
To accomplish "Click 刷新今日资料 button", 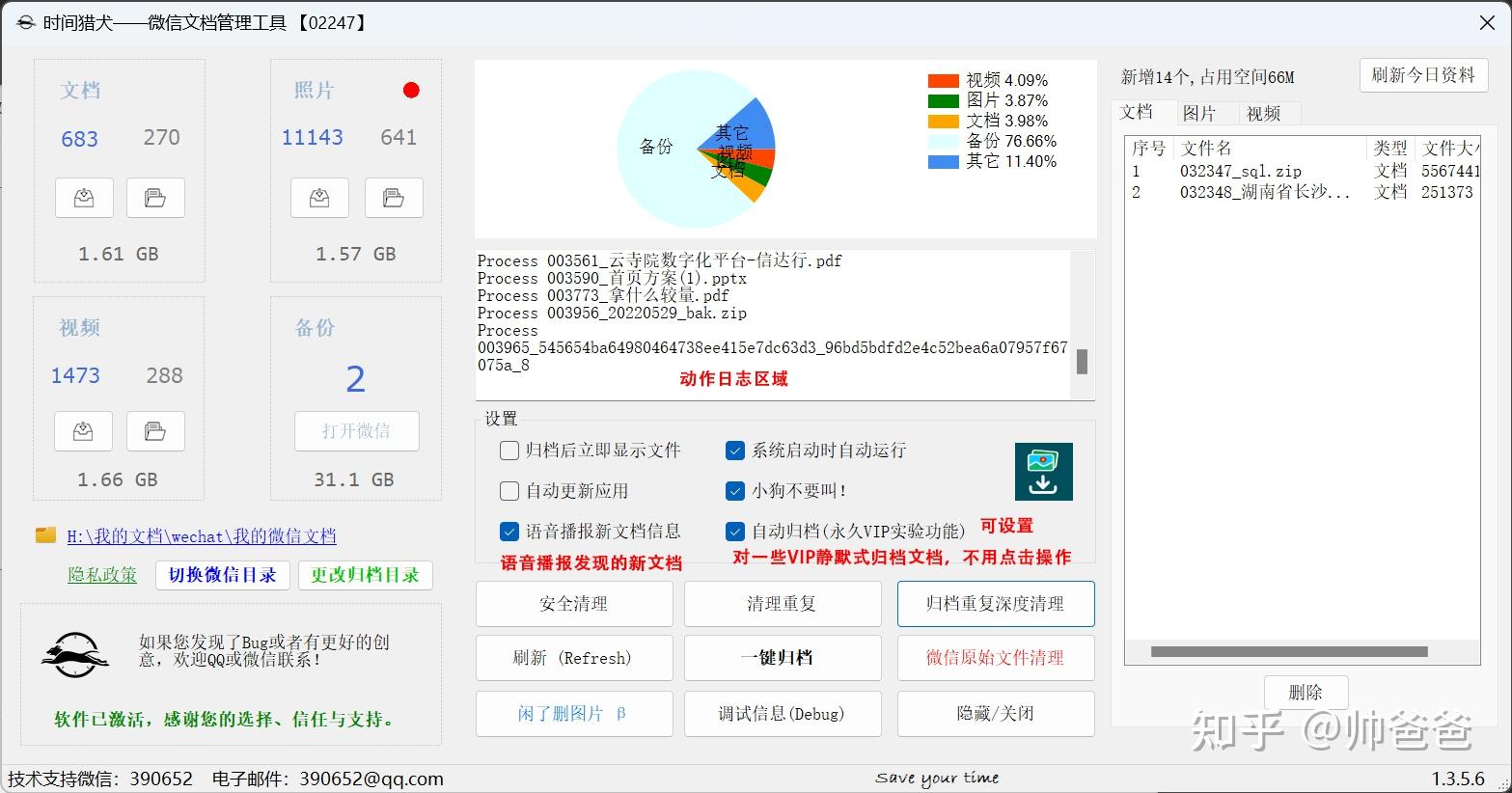I will tap(1423, 75).
